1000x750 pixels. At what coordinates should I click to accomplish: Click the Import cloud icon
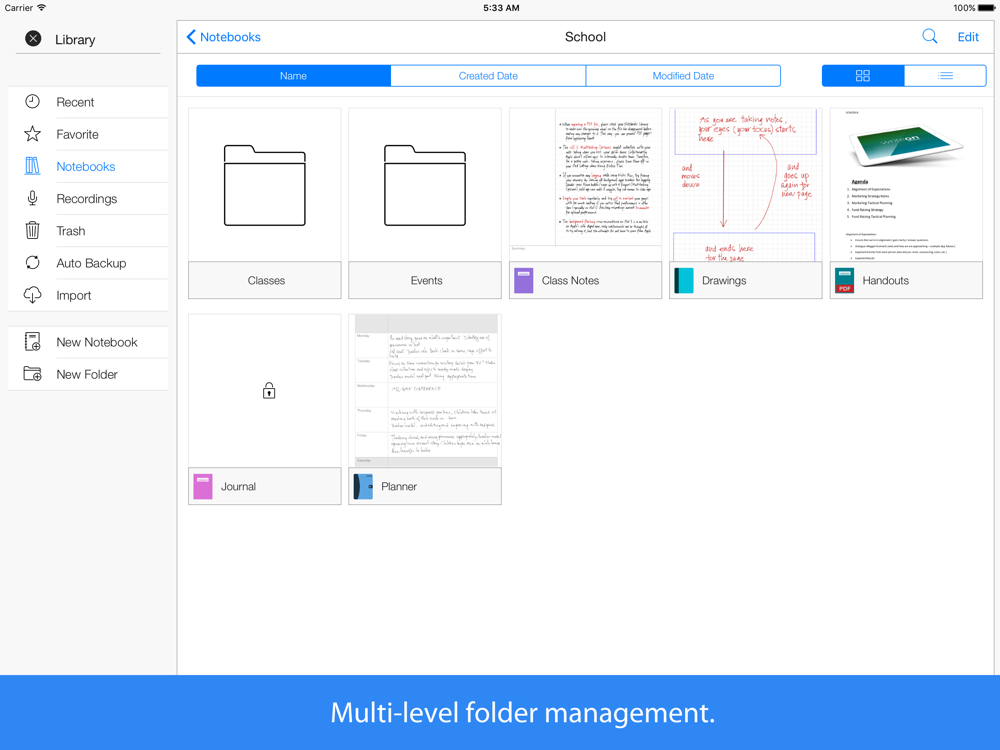click(33, 295)
